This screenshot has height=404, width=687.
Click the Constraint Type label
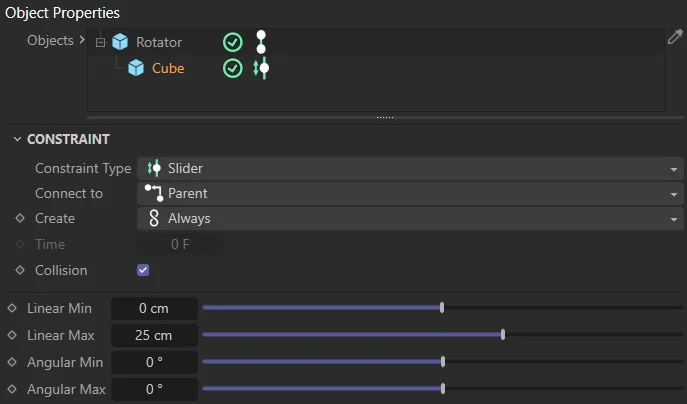click(83, 169)
